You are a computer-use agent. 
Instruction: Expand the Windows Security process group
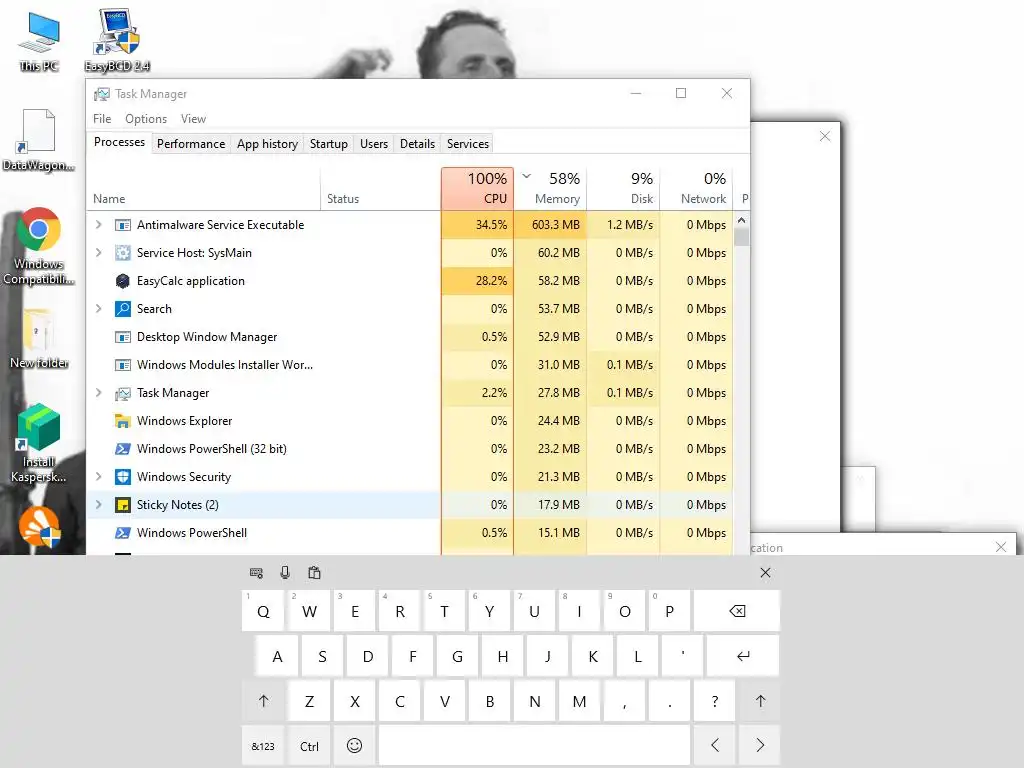pyautogui.click(x=99, y=477)
